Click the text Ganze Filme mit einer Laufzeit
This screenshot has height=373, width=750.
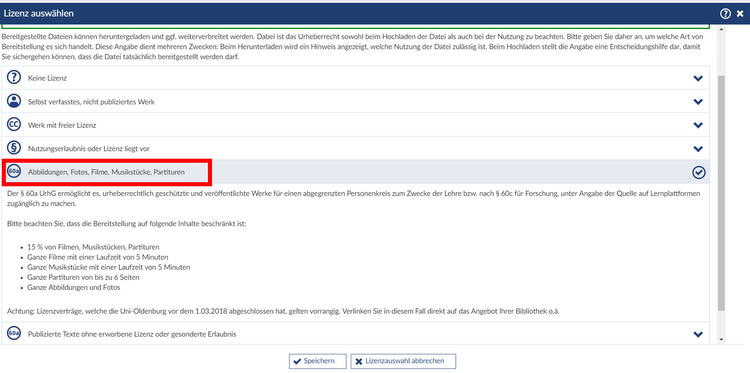tap(98, 257)
